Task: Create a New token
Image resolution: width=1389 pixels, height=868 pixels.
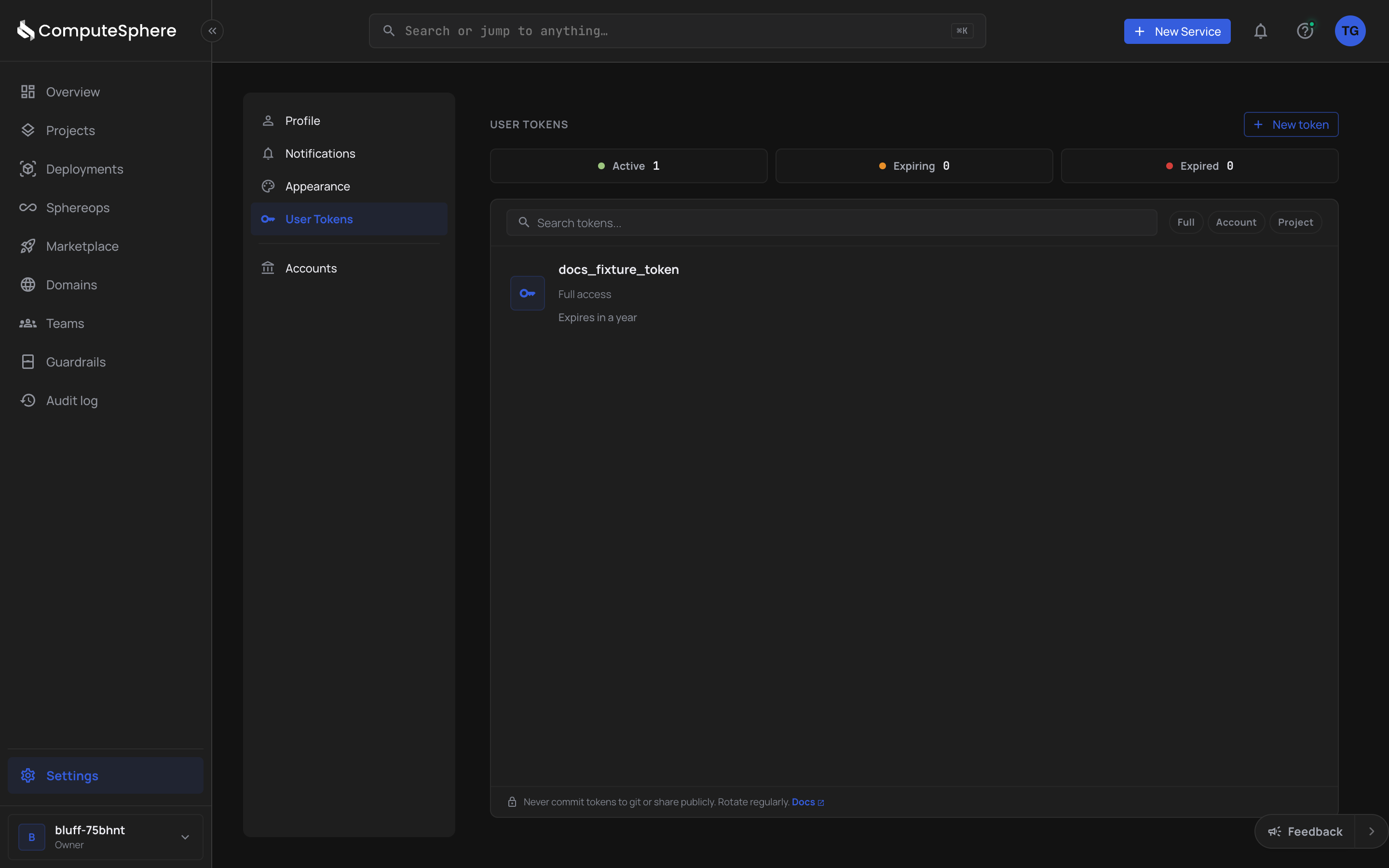Action: point(1291,124)
